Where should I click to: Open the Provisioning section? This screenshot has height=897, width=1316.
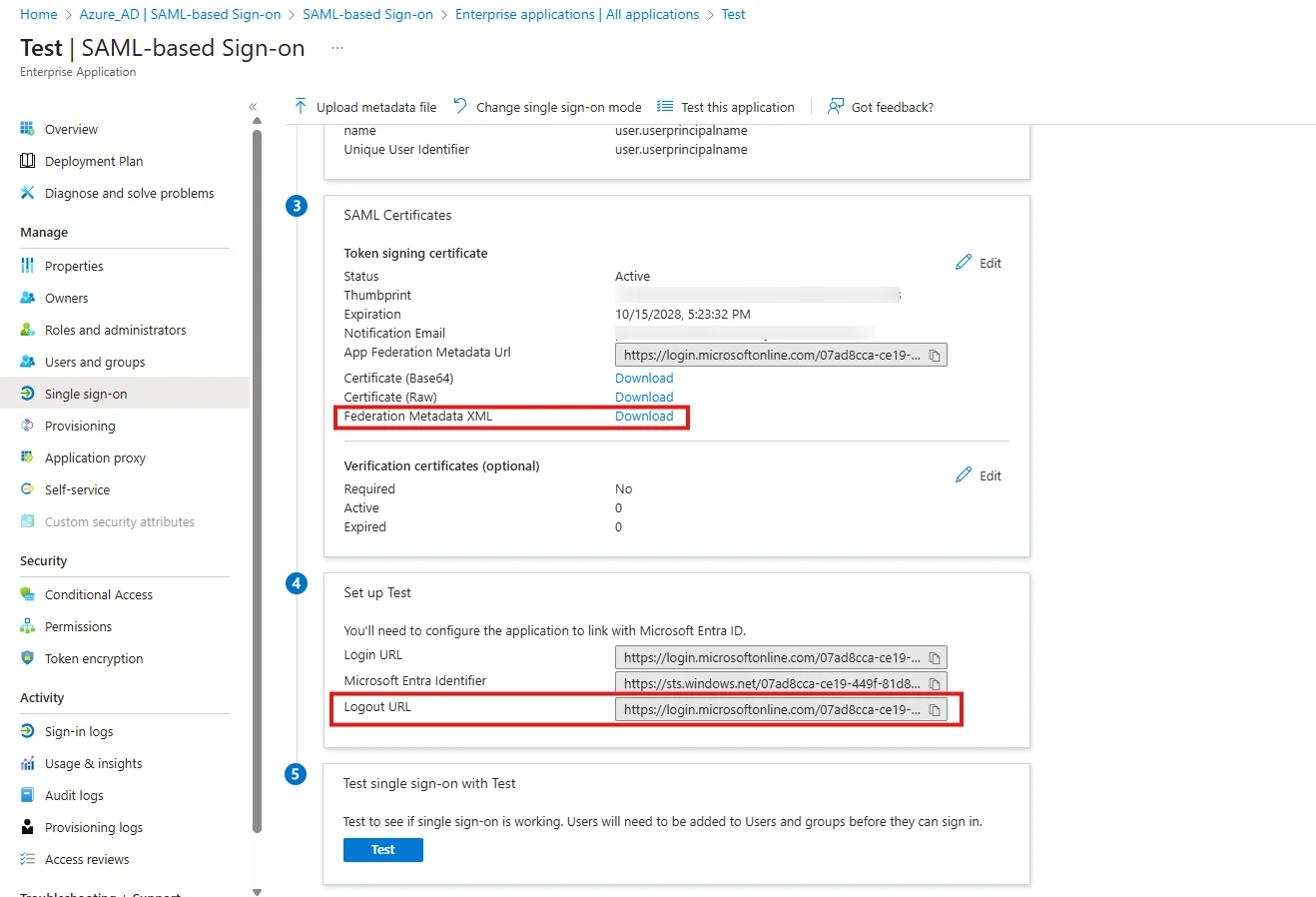click(85, 425)
